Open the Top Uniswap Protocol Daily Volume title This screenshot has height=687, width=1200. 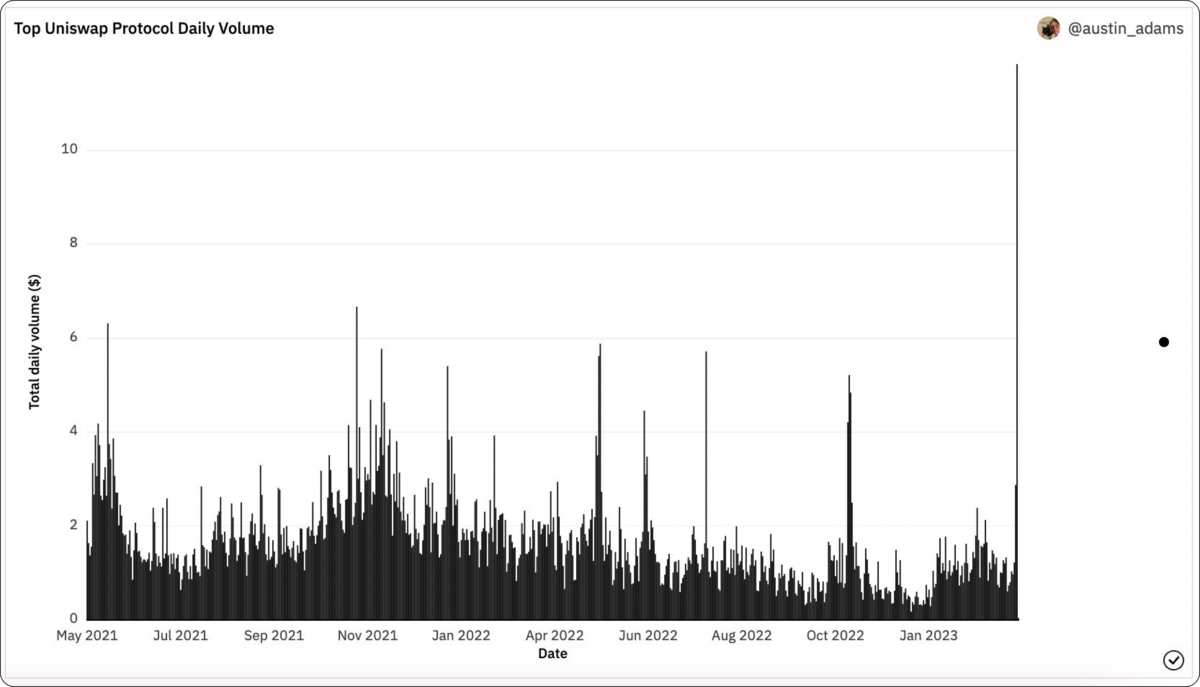pyautogui.click(x=144, y=29)
